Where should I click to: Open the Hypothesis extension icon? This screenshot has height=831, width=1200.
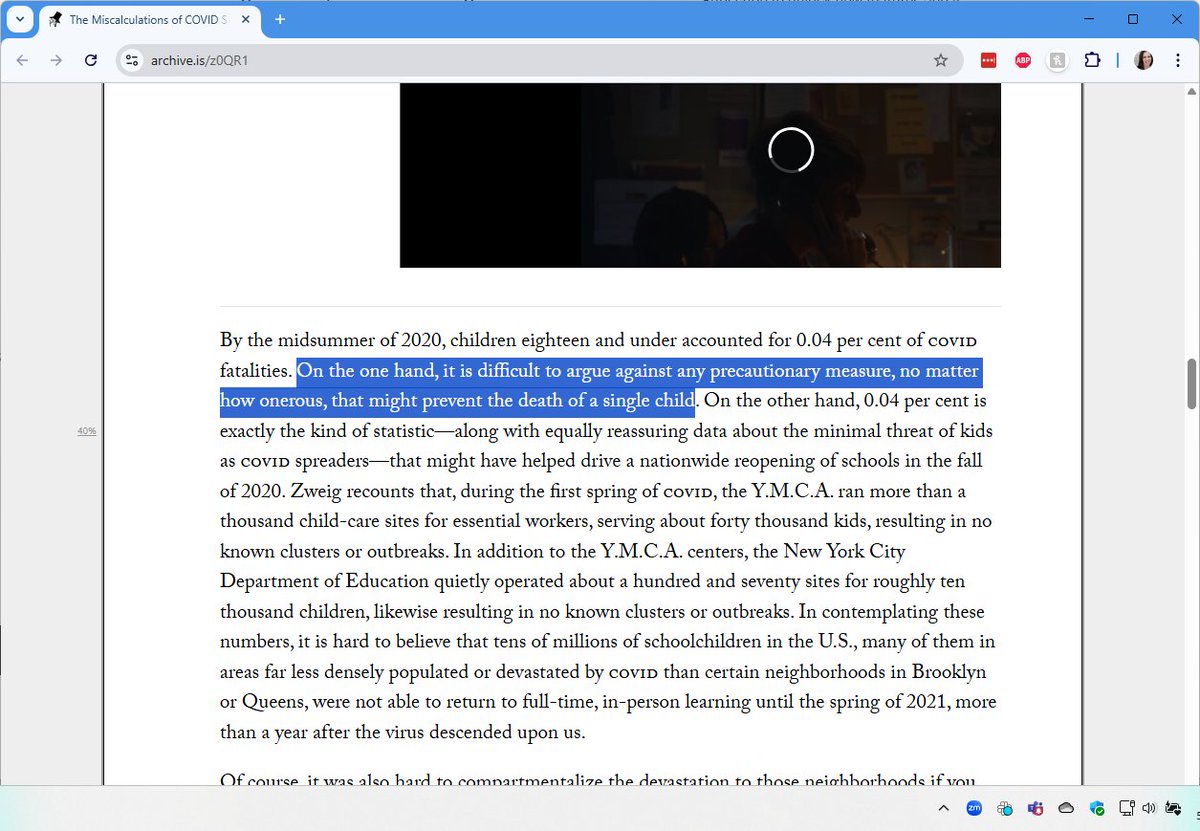[1057, 60]
